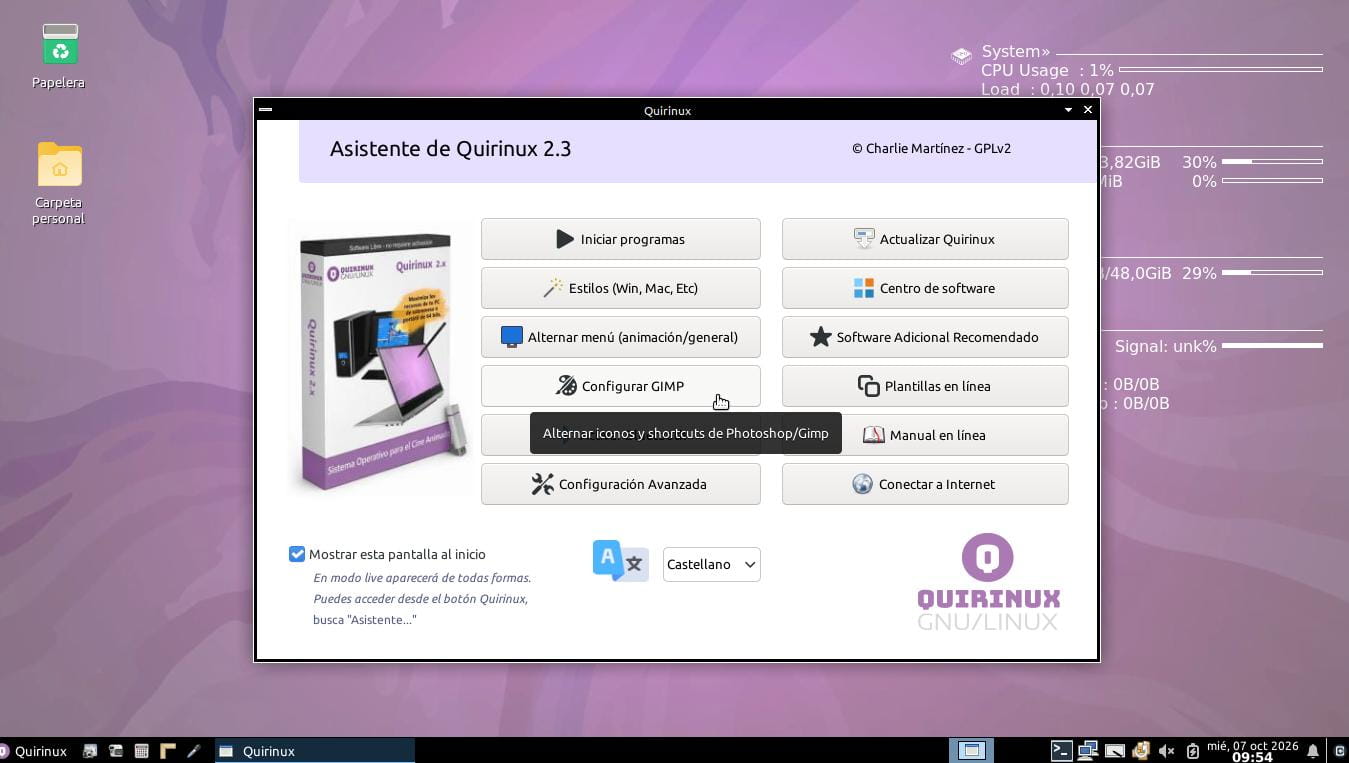Open the window menu in the title bar
Image resolution: width=1349 pixels, height=763 pixels.
coord(265,110)
